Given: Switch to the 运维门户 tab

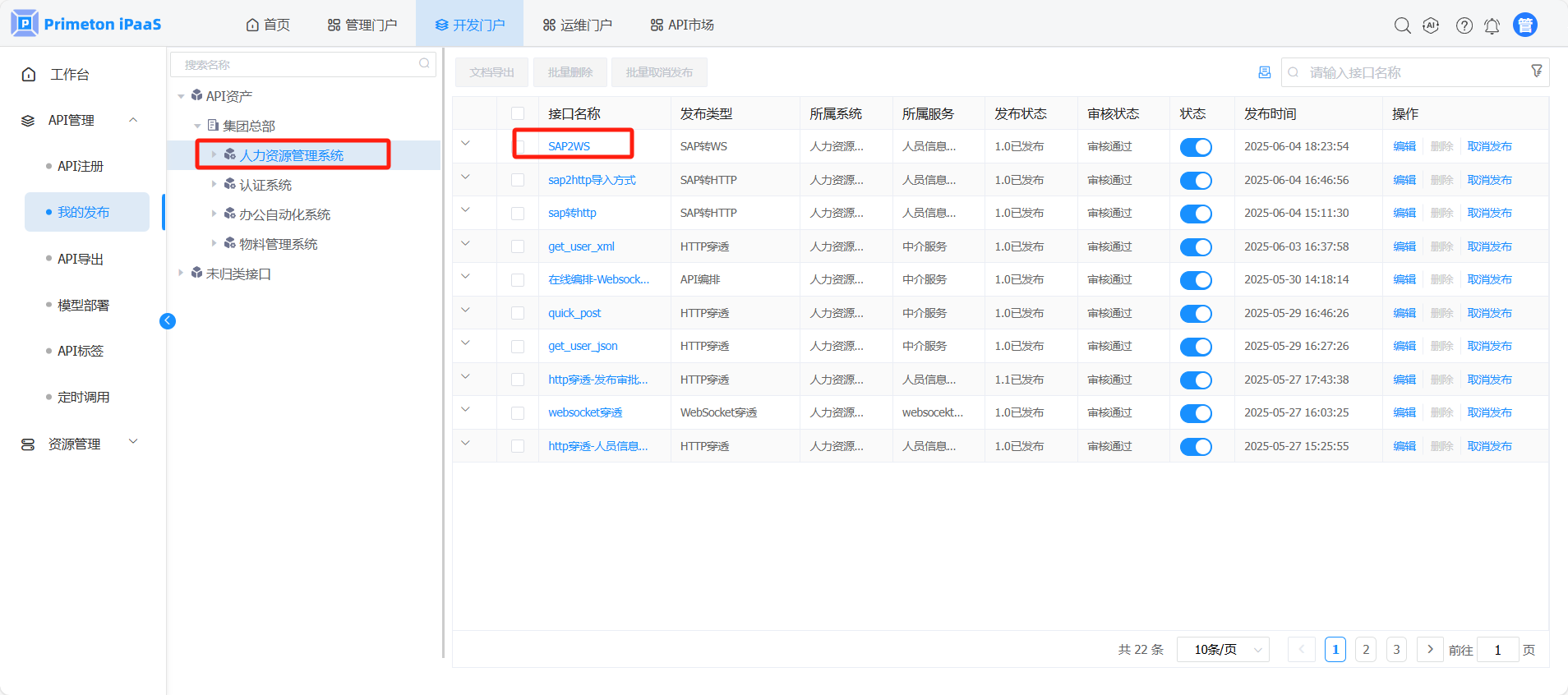Looking at the screenshot, I should tap(577, 25).
